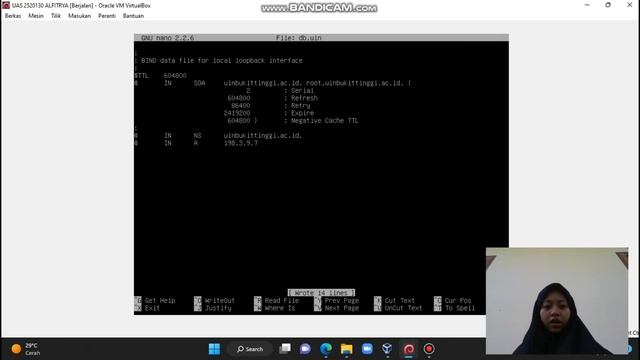Click the 'Expire' comment text

pyautogui.click(x=302, y=113)
